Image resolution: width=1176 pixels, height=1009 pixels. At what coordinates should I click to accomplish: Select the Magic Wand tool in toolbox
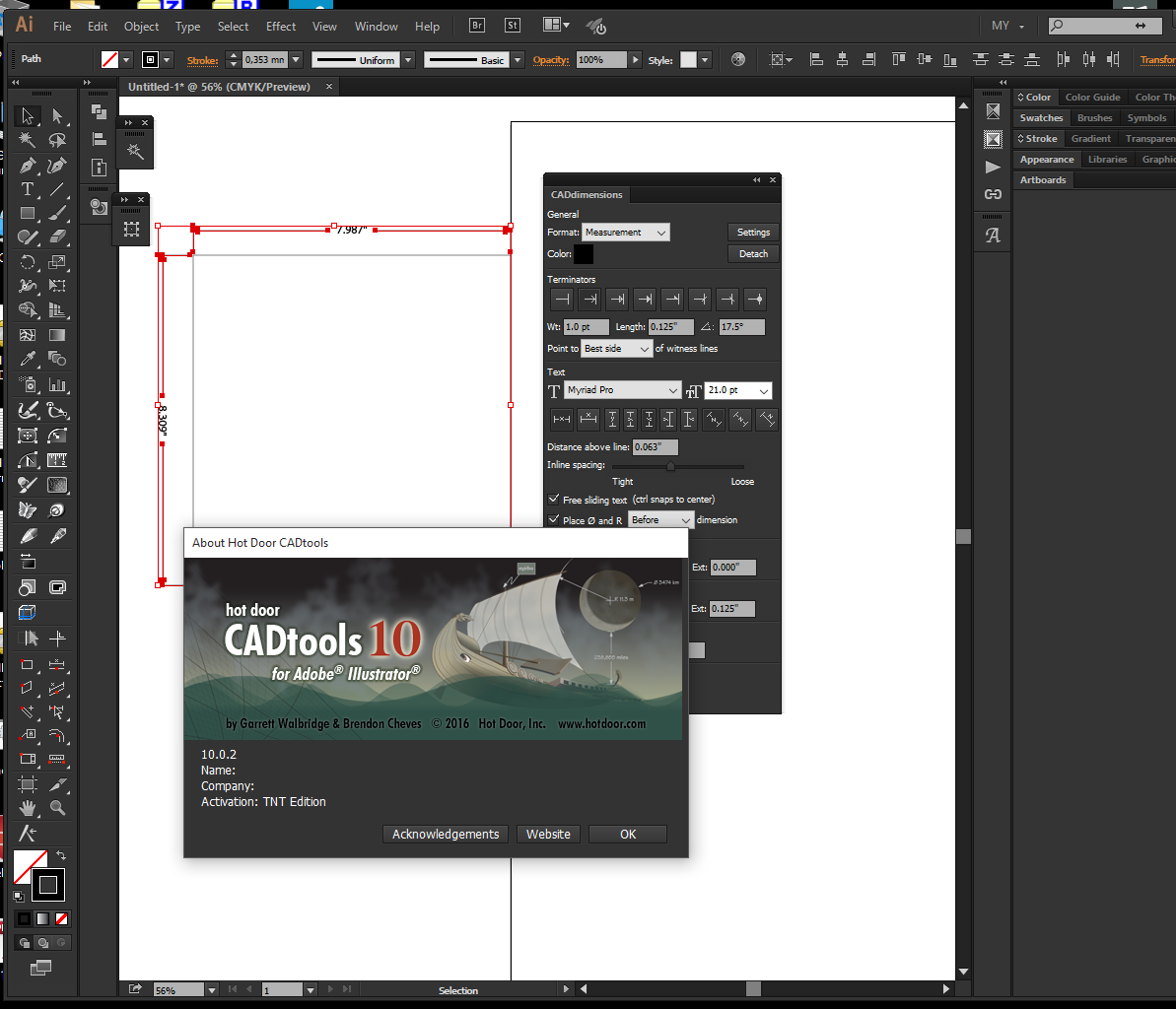tap(28, 141)
